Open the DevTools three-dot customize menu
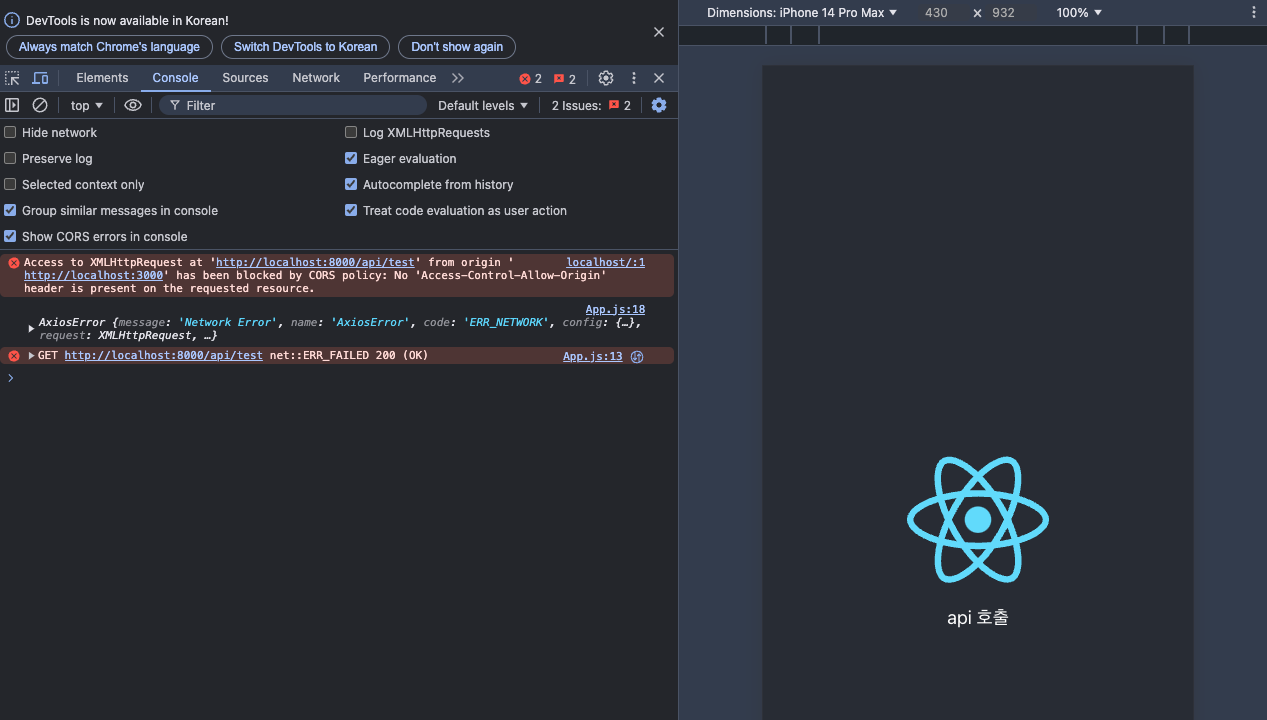This screenshot has width=1267, height=720. point(633,78)
